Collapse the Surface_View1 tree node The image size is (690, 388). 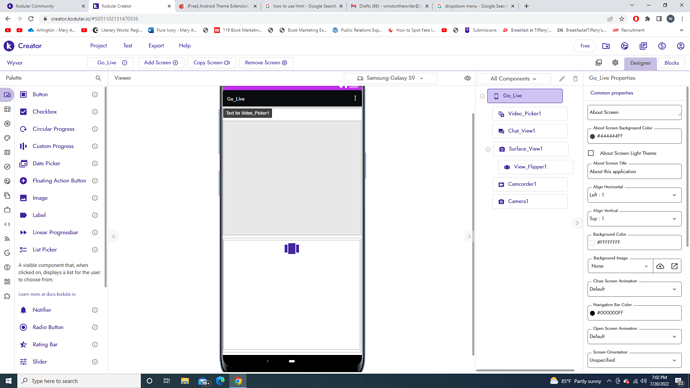pyautogui.click(x=488, y=149)
